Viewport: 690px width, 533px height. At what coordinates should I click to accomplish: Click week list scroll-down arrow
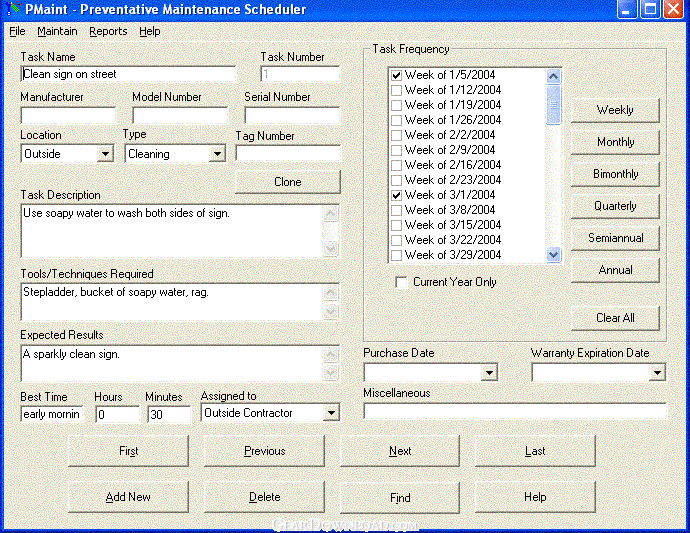[554, 254]
